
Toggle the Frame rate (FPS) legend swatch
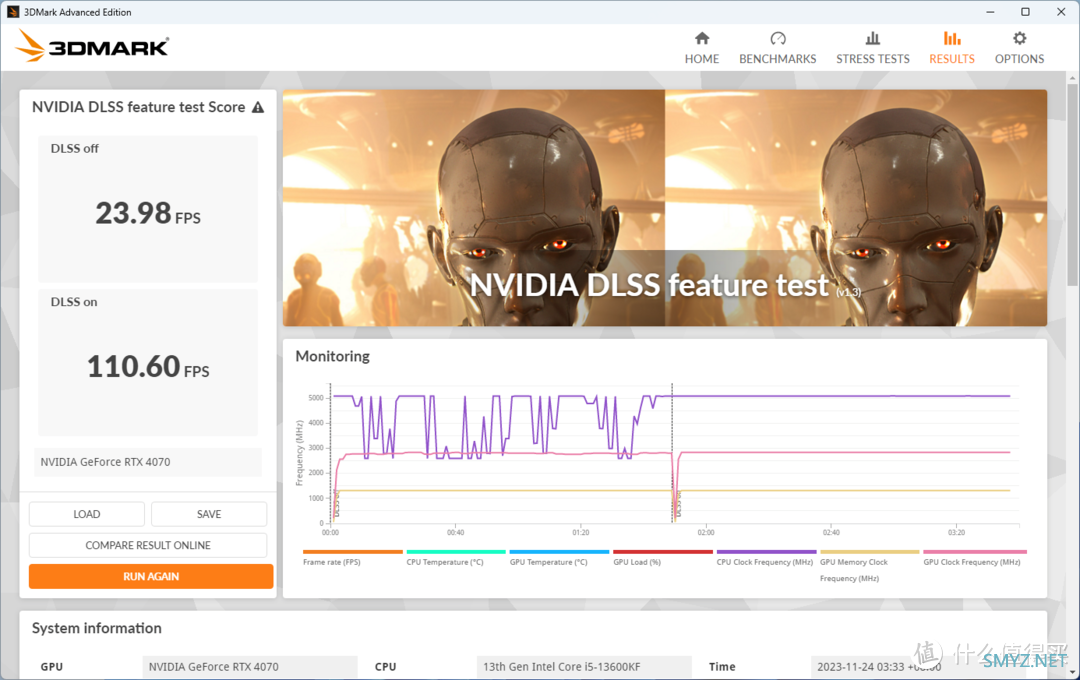[x=353, y=552]
